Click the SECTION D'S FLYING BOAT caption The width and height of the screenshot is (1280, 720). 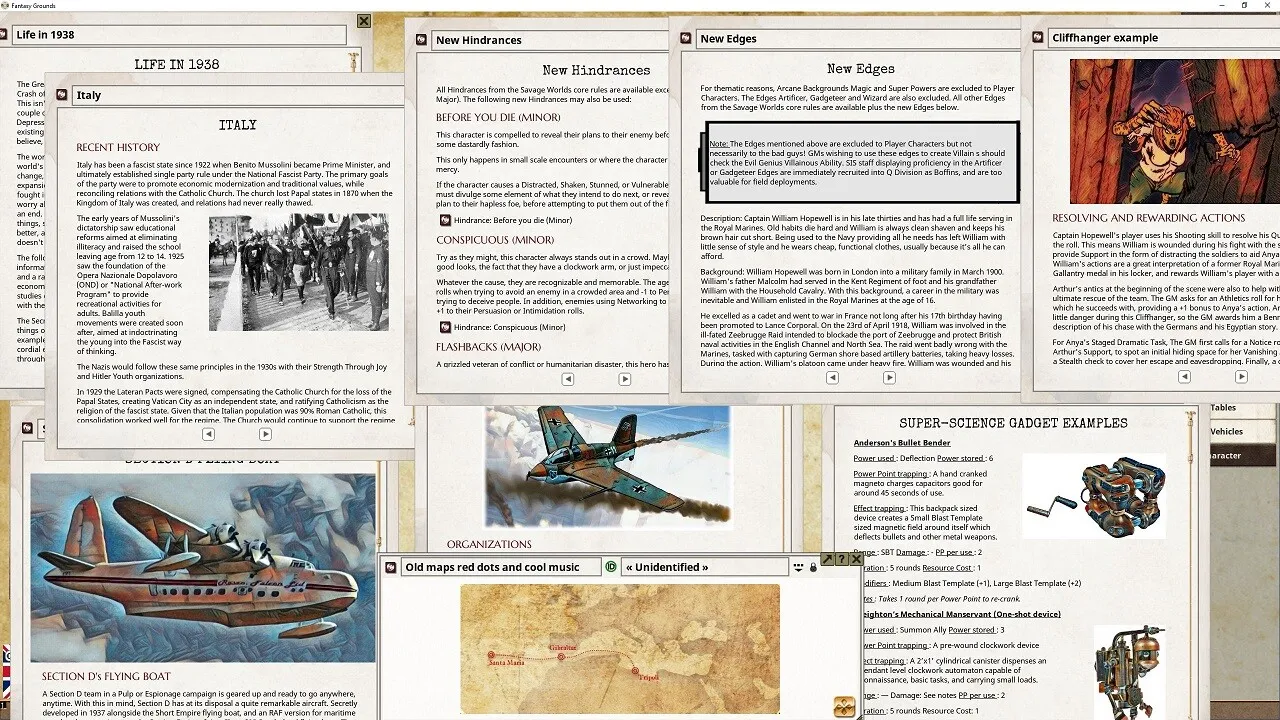click(x=106, y=677)
